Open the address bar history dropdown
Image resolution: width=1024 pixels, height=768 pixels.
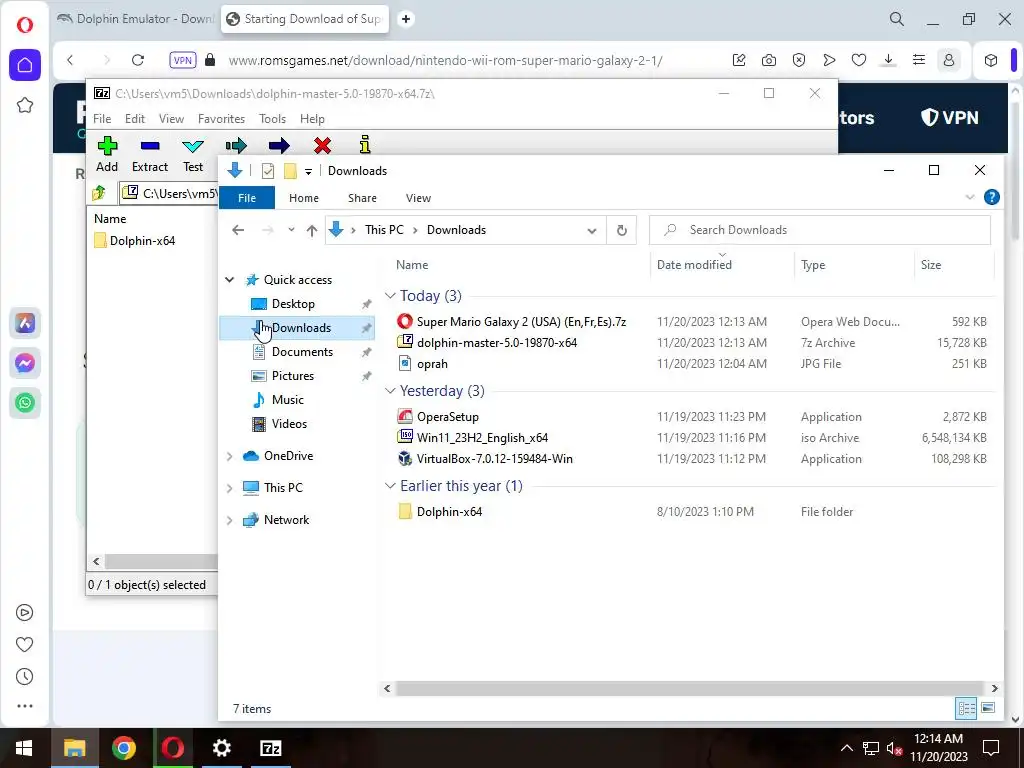592,230
